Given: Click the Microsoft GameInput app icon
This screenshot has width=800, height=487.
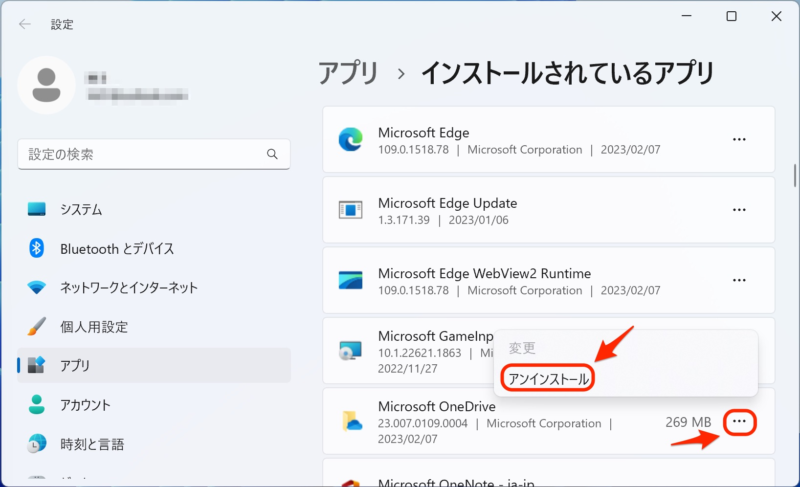Looking at the screenshot, I should coord(351,350).
